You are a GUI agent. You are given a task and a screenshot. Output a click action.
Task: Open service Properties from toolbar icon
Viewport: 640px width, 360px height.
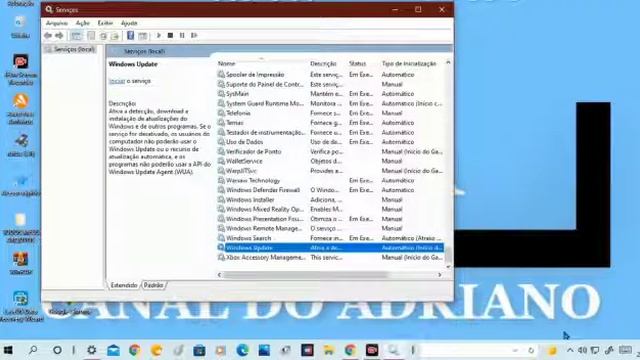pos(91,36)
